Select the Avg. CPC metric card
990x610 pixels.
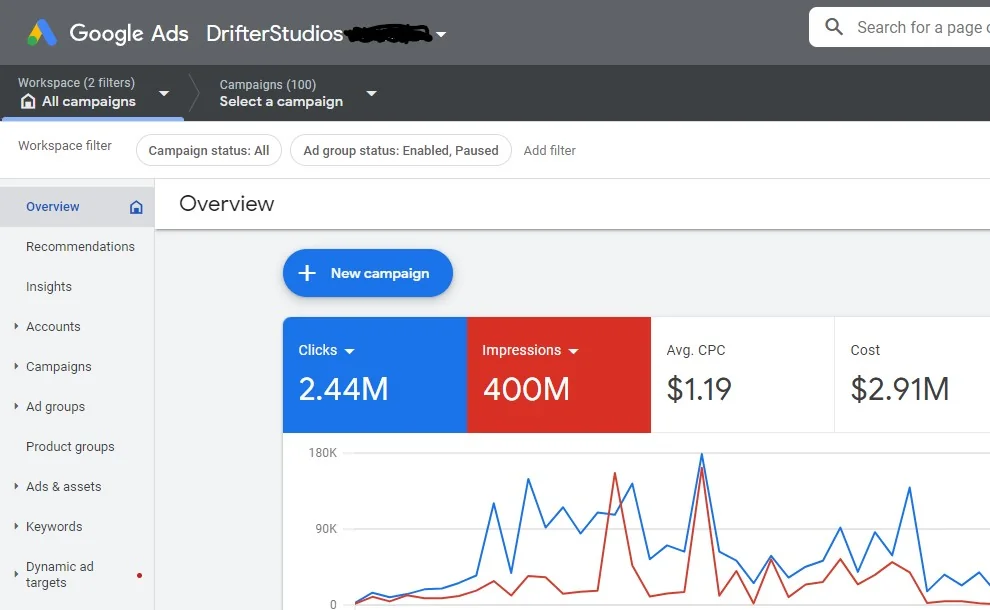pyautogui.click(x=741, y=375)
